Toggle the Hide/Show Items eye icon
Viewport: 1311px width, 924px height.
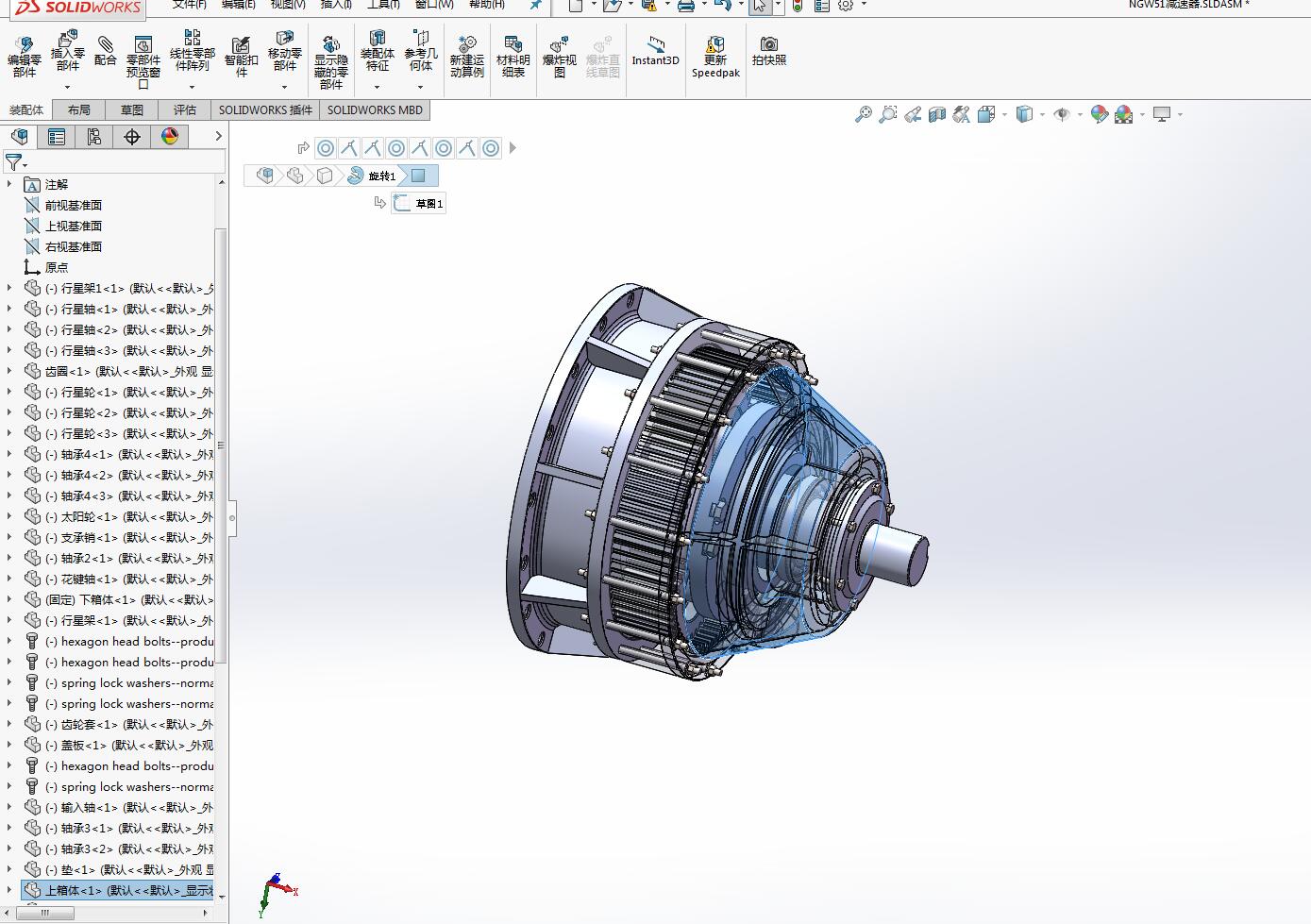tap(1062, 114)
